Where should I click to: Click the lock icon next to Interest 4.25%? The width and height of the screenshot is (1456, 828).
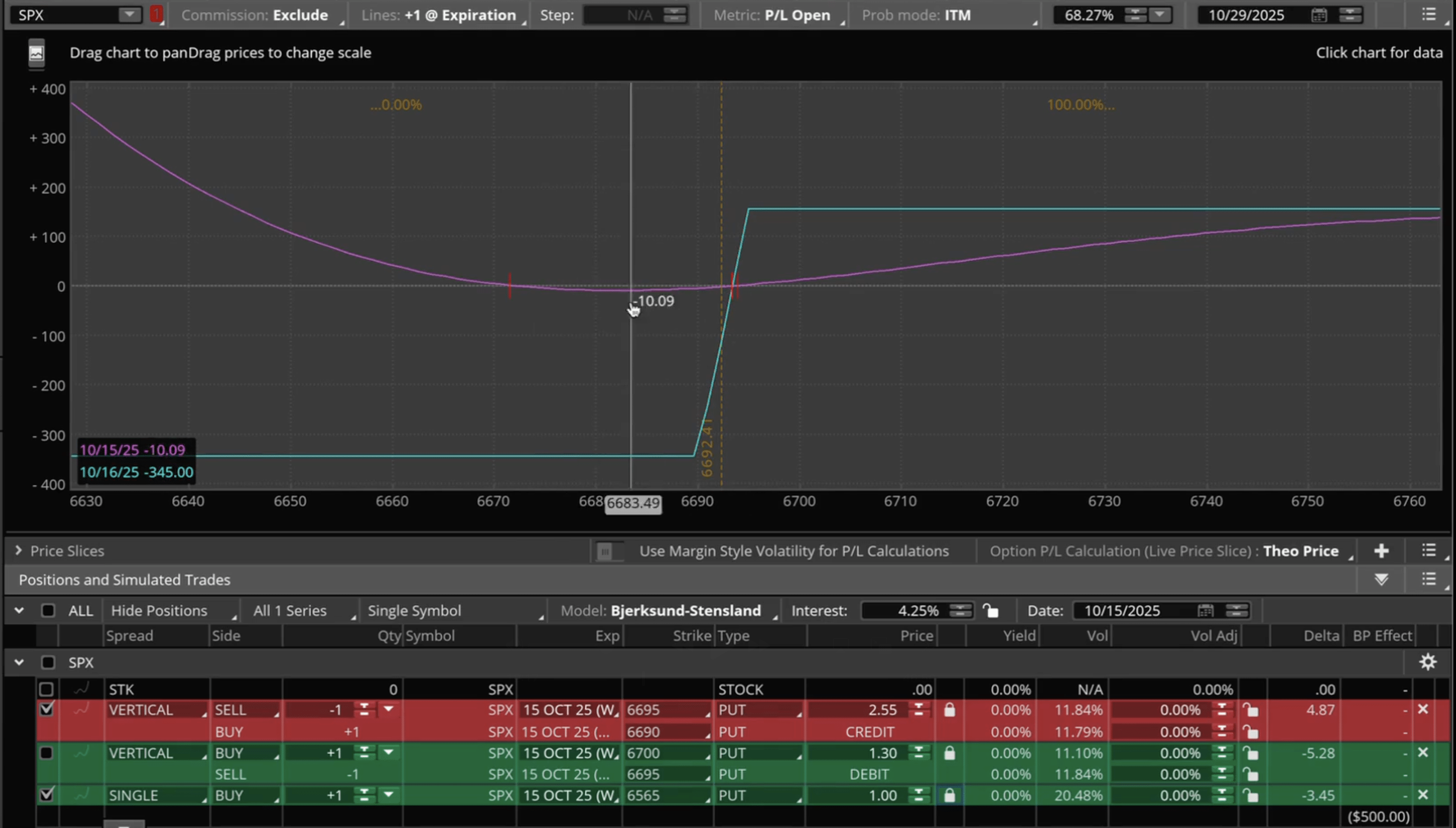990,610
